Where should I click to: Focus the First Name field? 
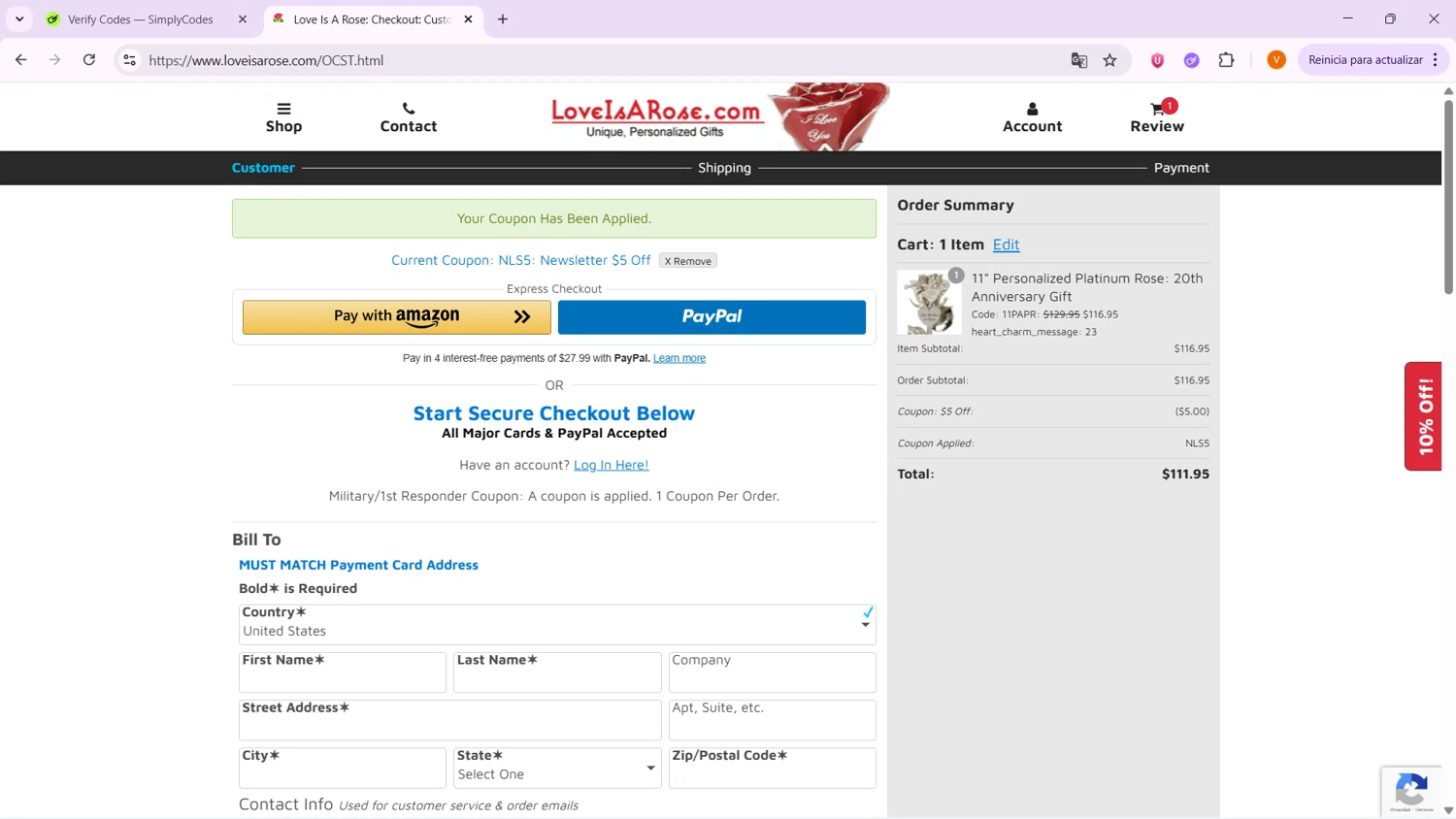point(343,672)
